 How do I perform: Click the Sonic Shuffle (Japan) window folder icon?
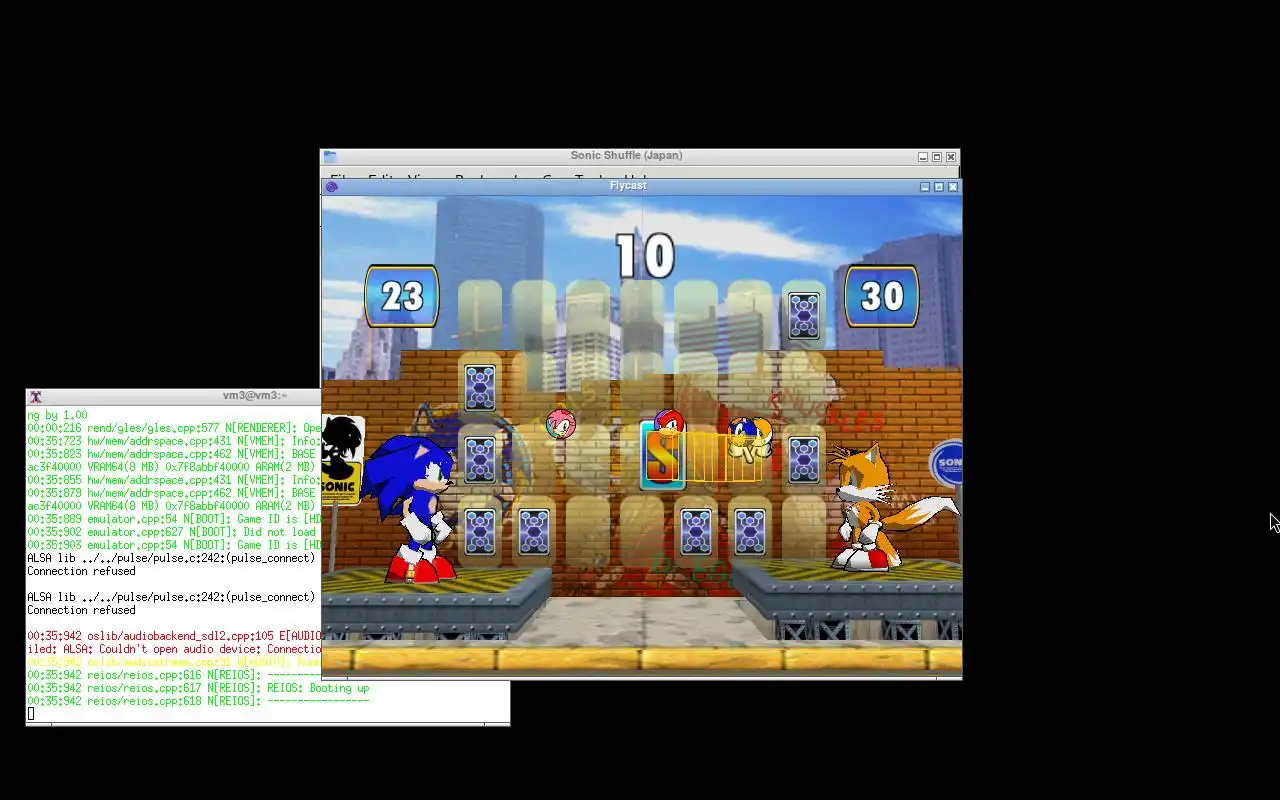click(329, 157)
